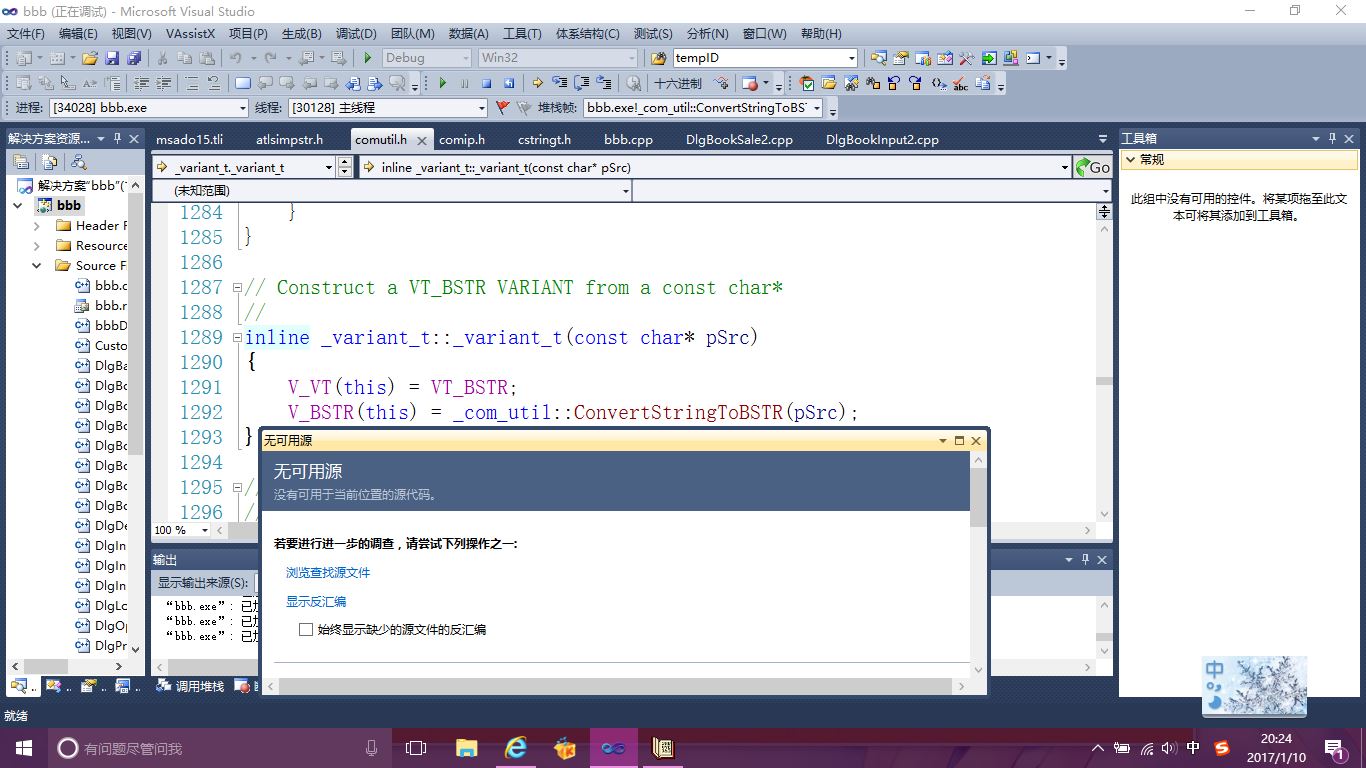Enable always show disassembly checkbox
Screen dimensions: 1366x768
click(x=306, y=630)
